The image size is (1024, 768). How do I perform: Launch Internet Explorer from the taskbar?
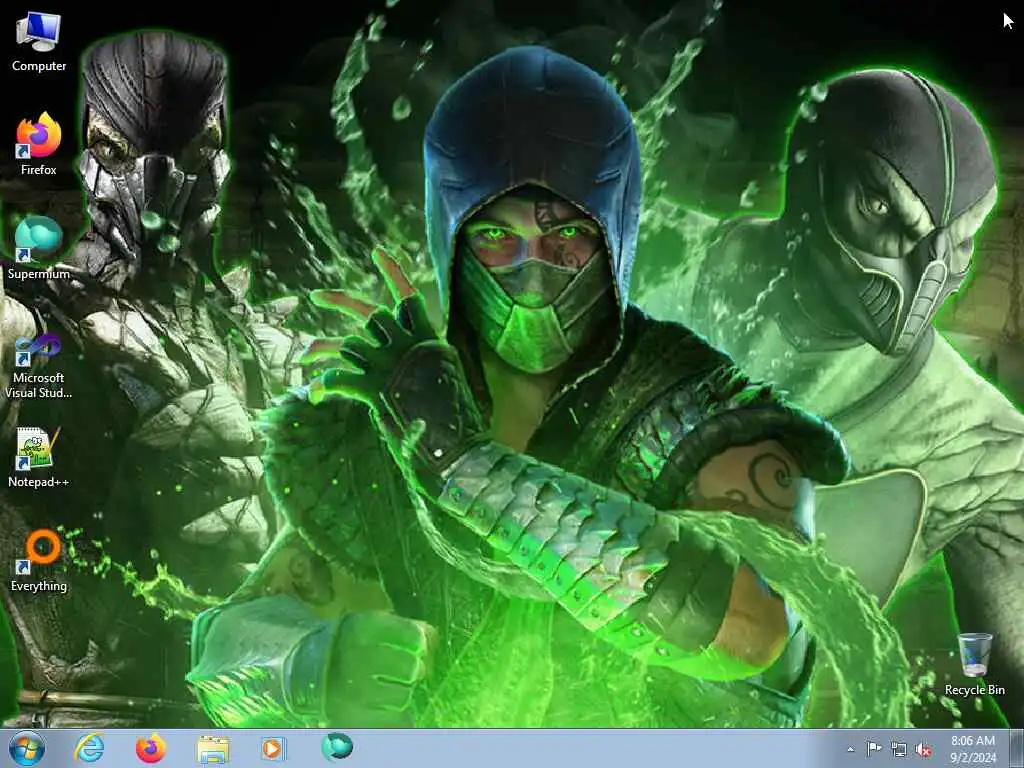pyautogui.click(x=89, y=748)
